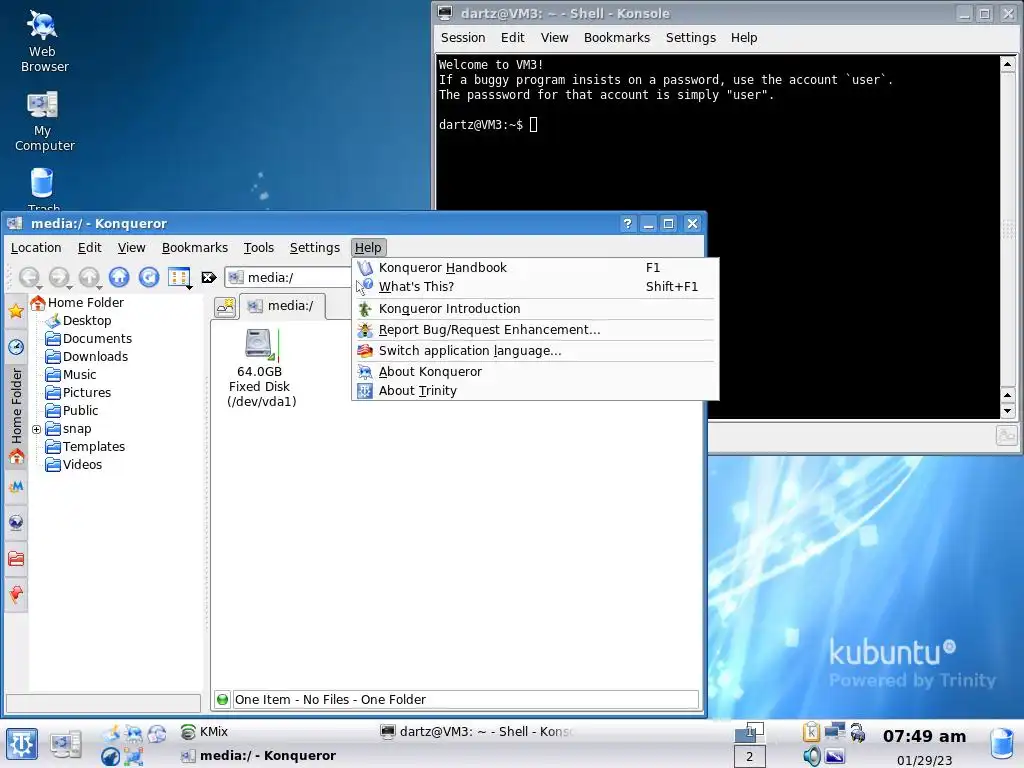Activate the Konsole window from the taskbar
1024x768 pixels.
476,731
